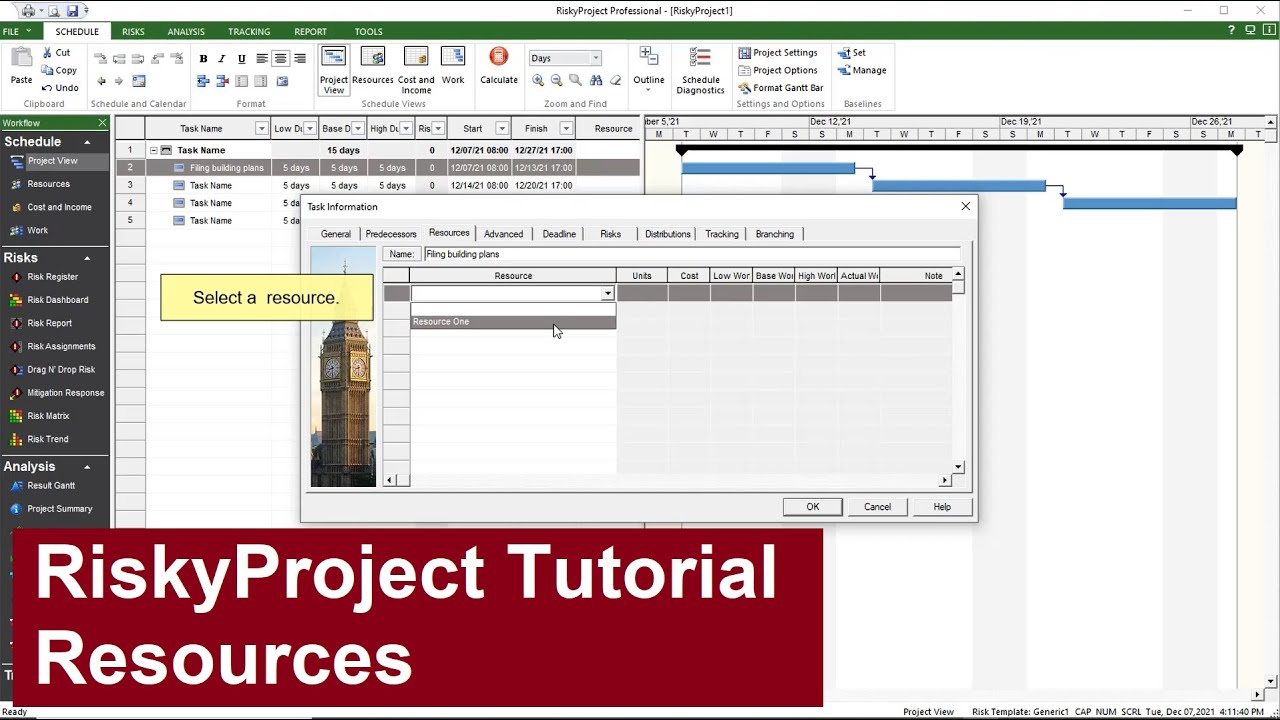Open Result Gantt in Analysis section

(51, 486)
